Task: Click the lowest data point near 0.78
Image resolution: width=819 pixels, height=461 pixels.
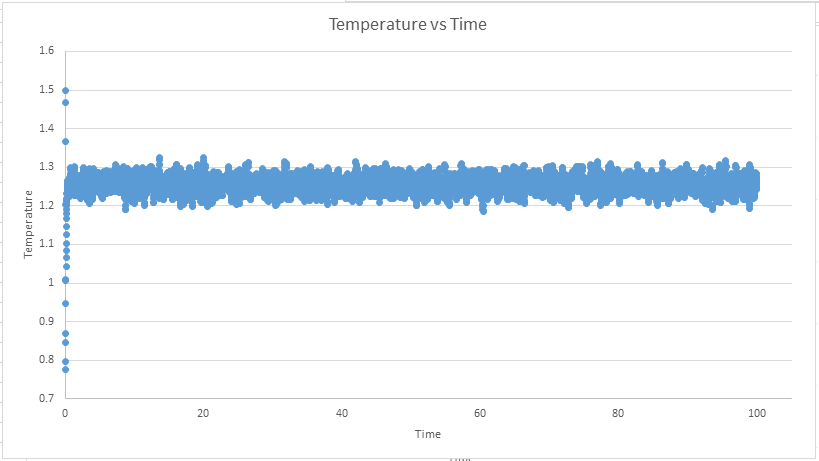Action: click(66, 369)
